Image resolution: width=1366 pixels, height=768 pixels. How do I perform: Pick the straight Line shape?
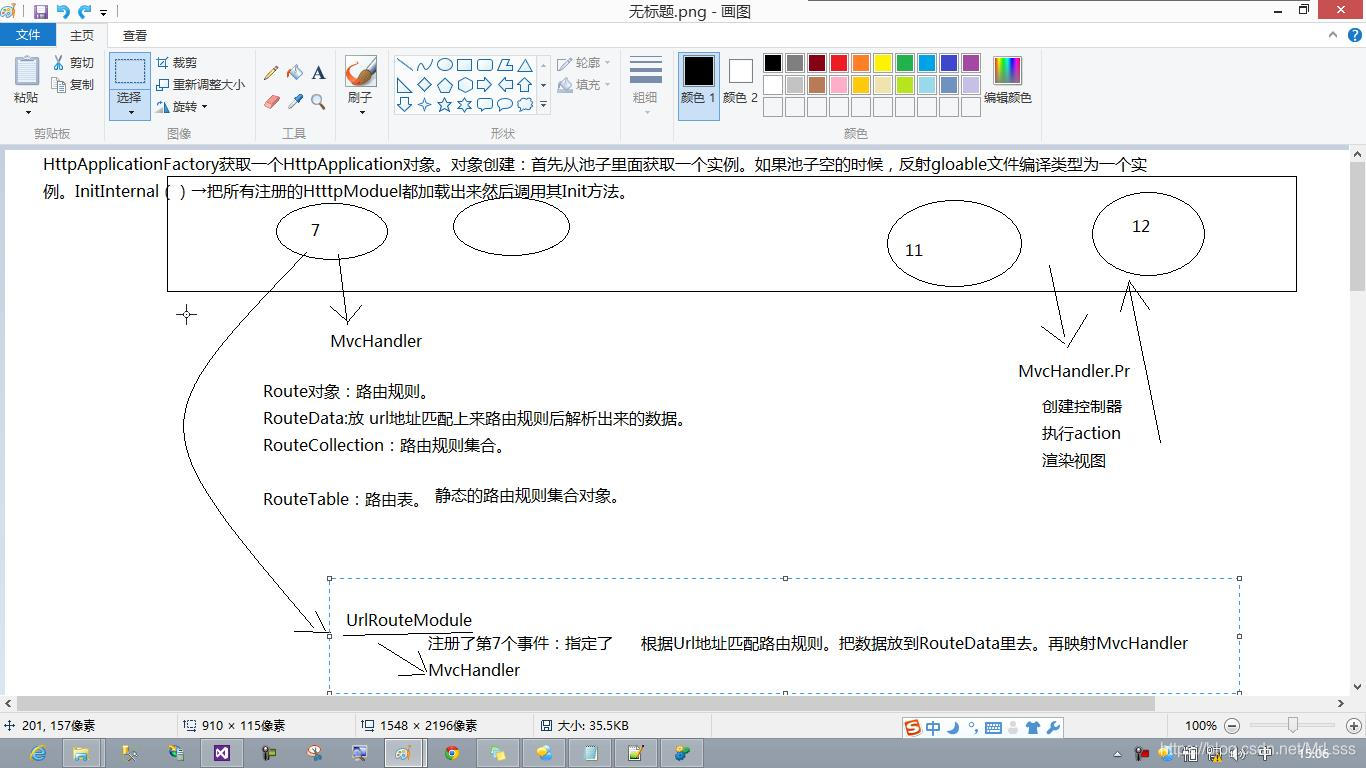click(405, 64)
